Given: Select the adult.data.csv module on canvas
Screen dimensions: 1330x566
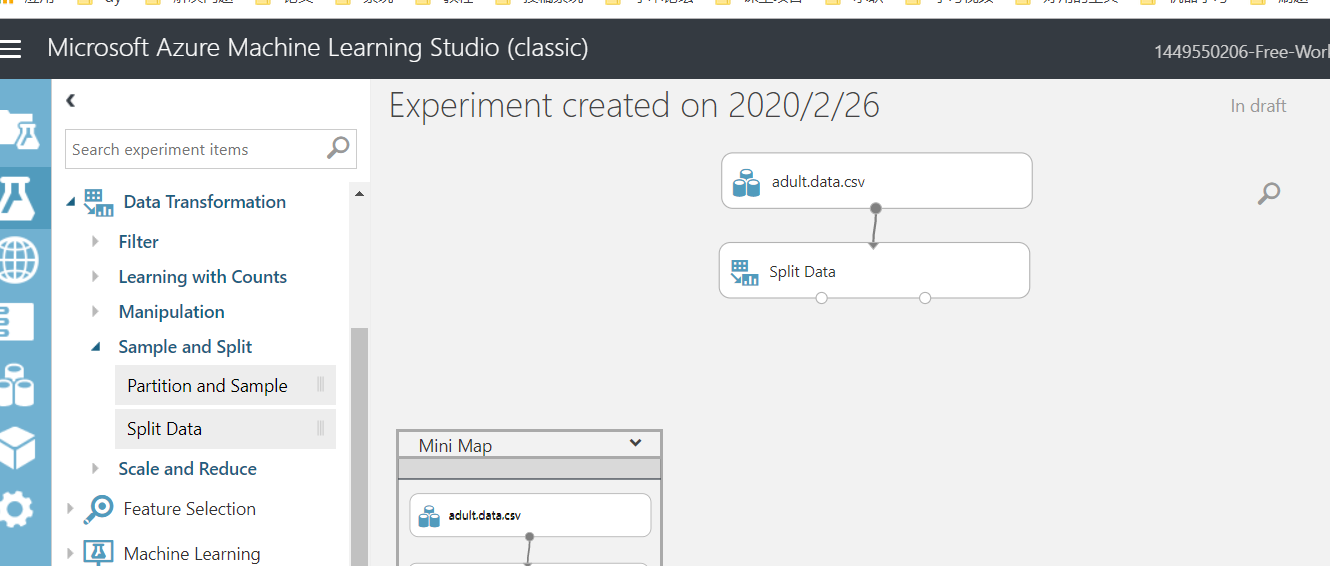Looking at the screenshot, I should pyautogui.click(x=876, y=181).
